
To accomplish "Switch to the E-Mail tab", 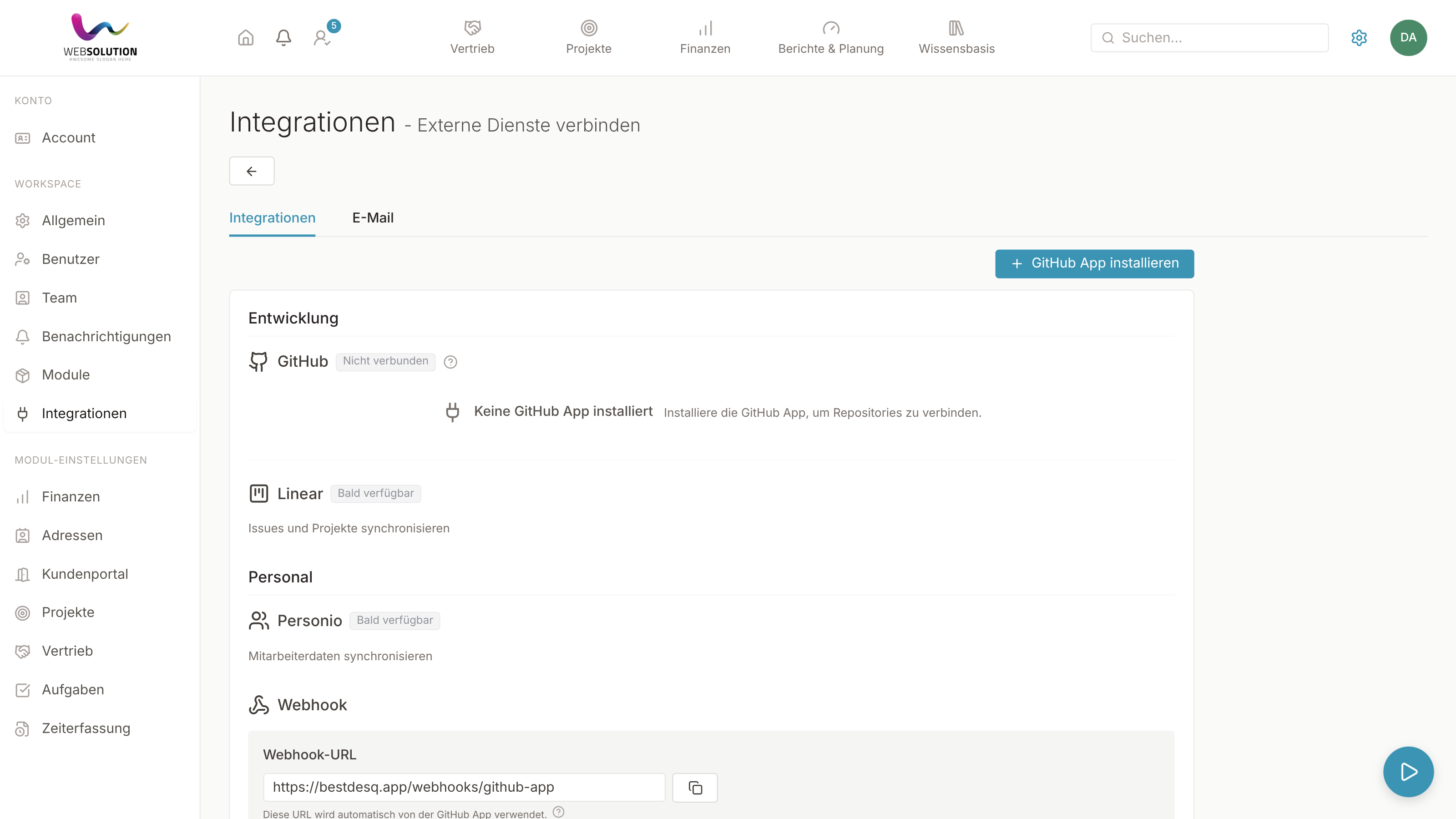I will click(373, 218).
